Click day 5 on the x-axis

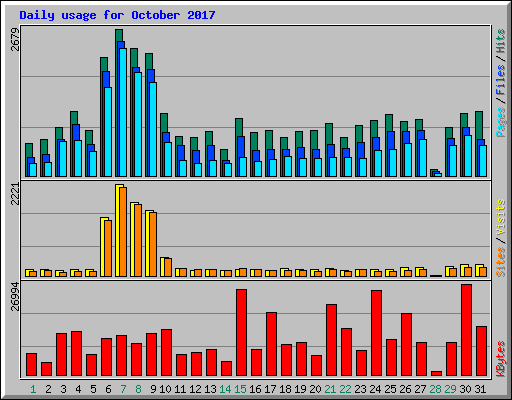[93, 389]
